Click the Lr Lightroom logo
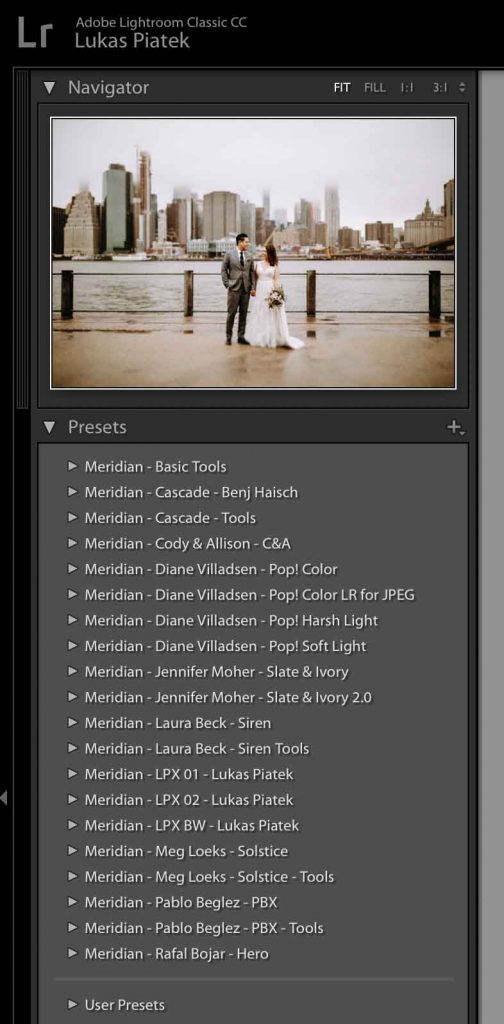This screenshot has height=1024, width=504. [x=35, y=32]
